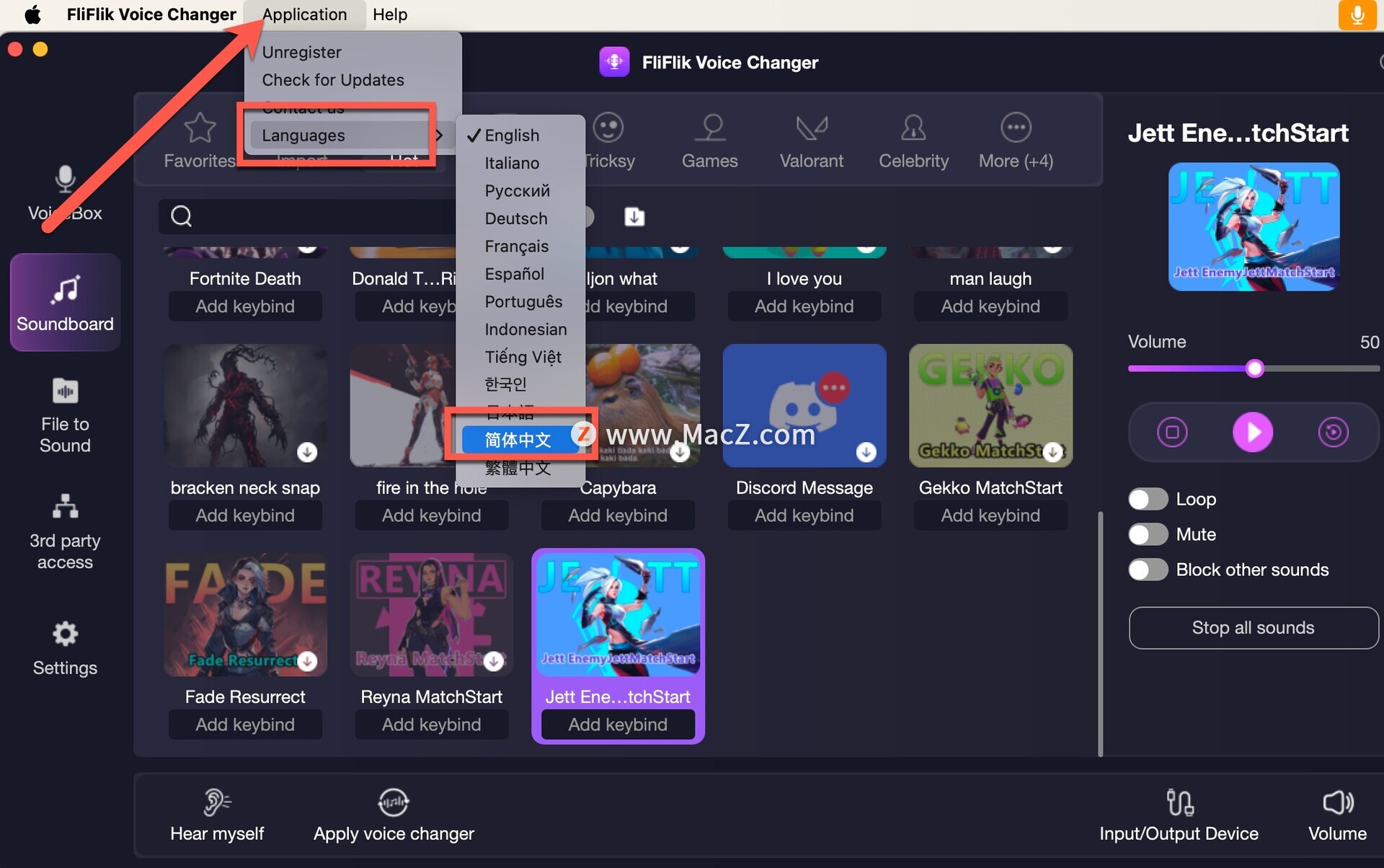Enable Block other sounds
The height and width of the screenshot is (868, 1384).
point(1148,570)
